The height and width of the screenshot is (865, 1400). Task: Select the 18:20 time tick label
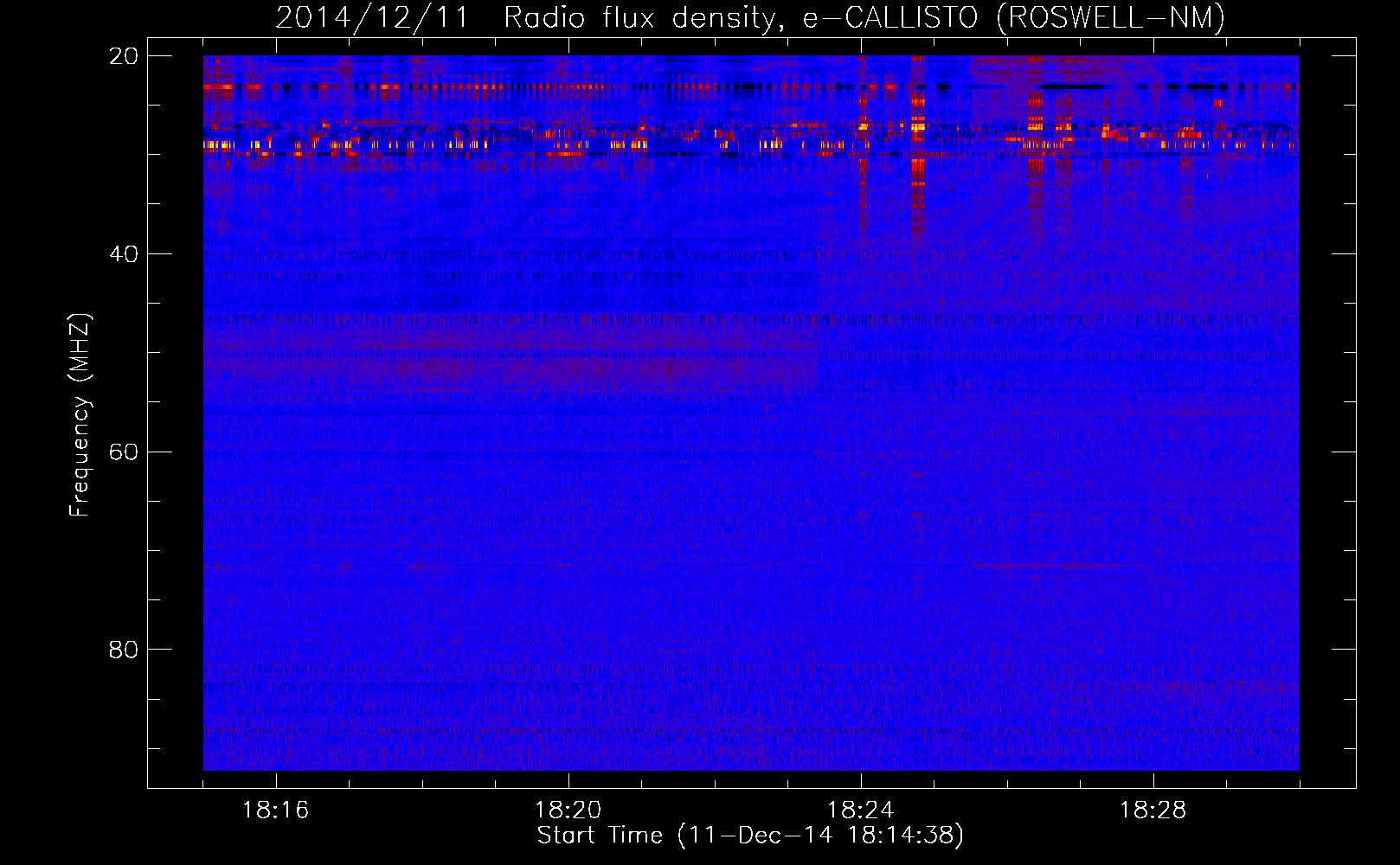568,811
